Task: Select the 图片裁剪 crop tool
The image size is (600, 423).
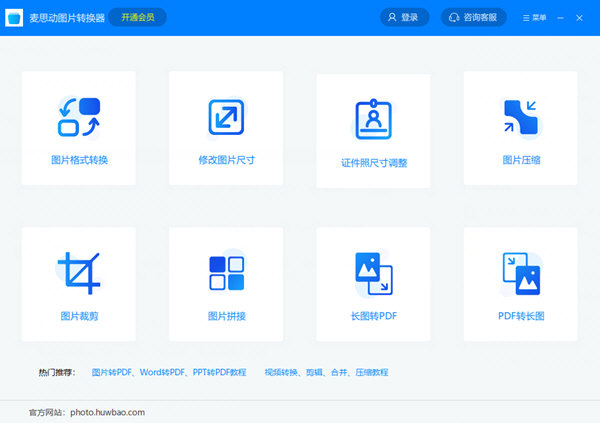Action: [78, 272]
